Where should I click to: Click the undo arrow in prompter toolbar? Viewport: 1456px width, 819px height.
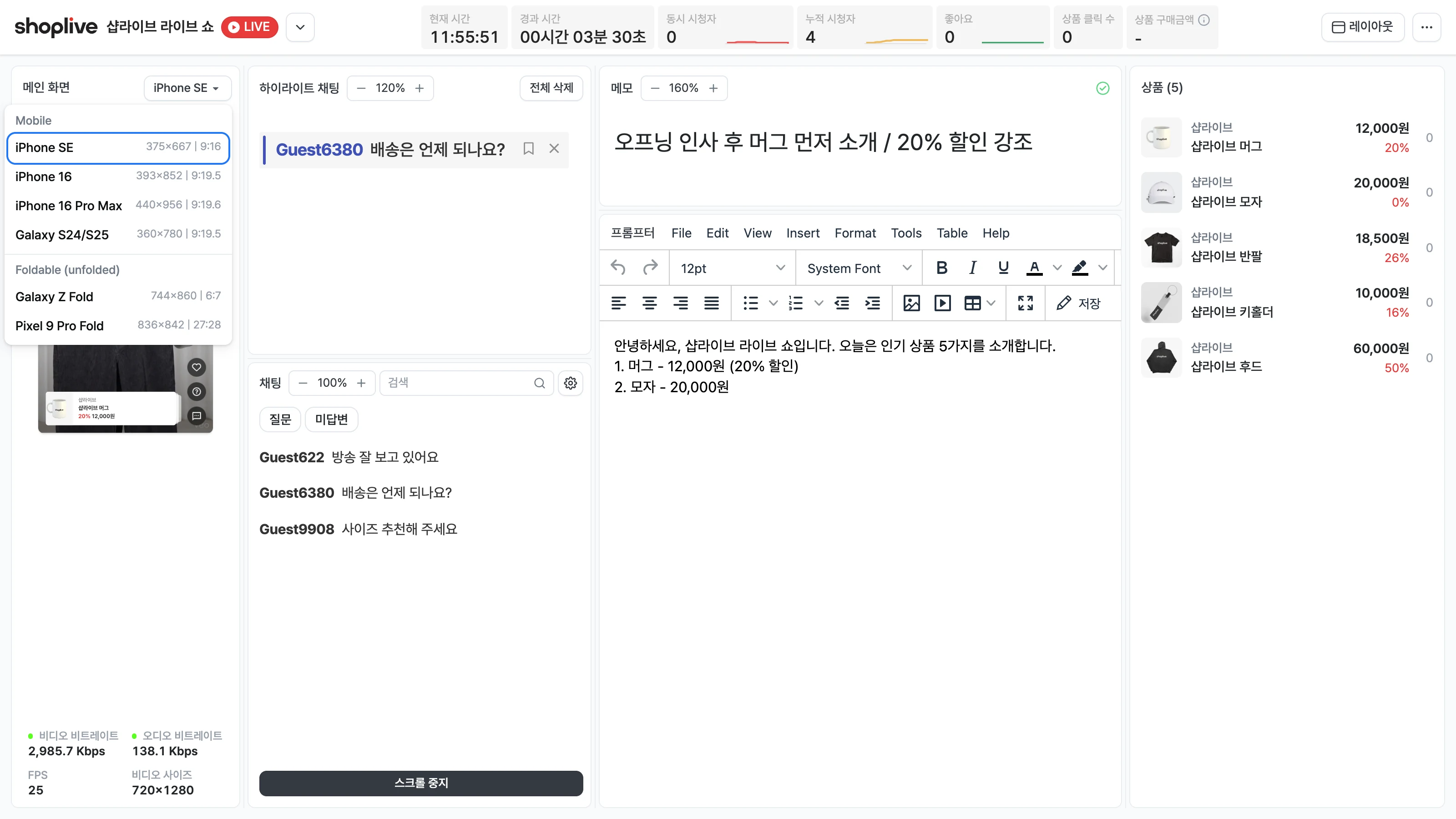618,268
